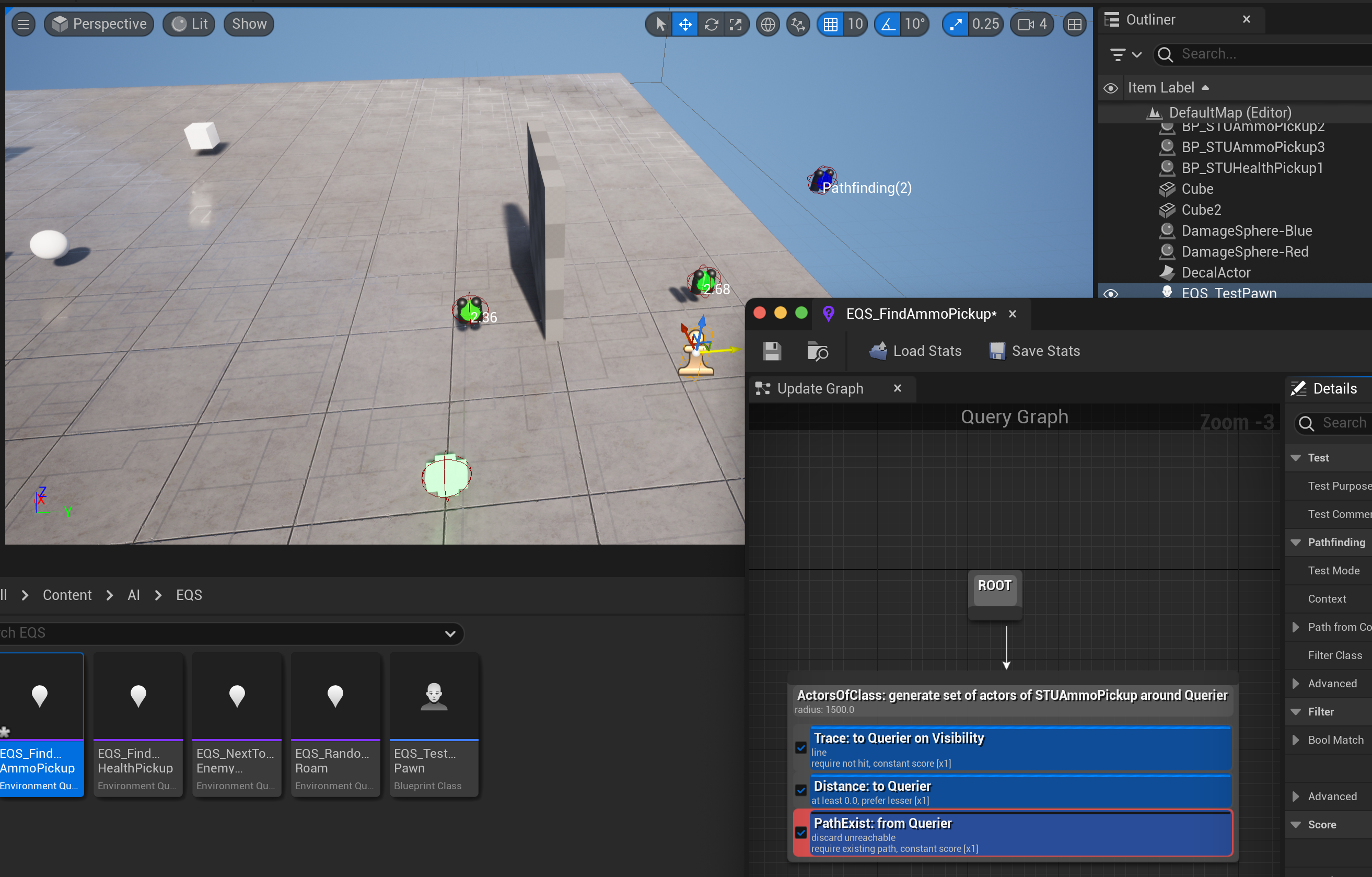Click Save Stats button
This screenshot has width=1372, height=877.
1034,351
